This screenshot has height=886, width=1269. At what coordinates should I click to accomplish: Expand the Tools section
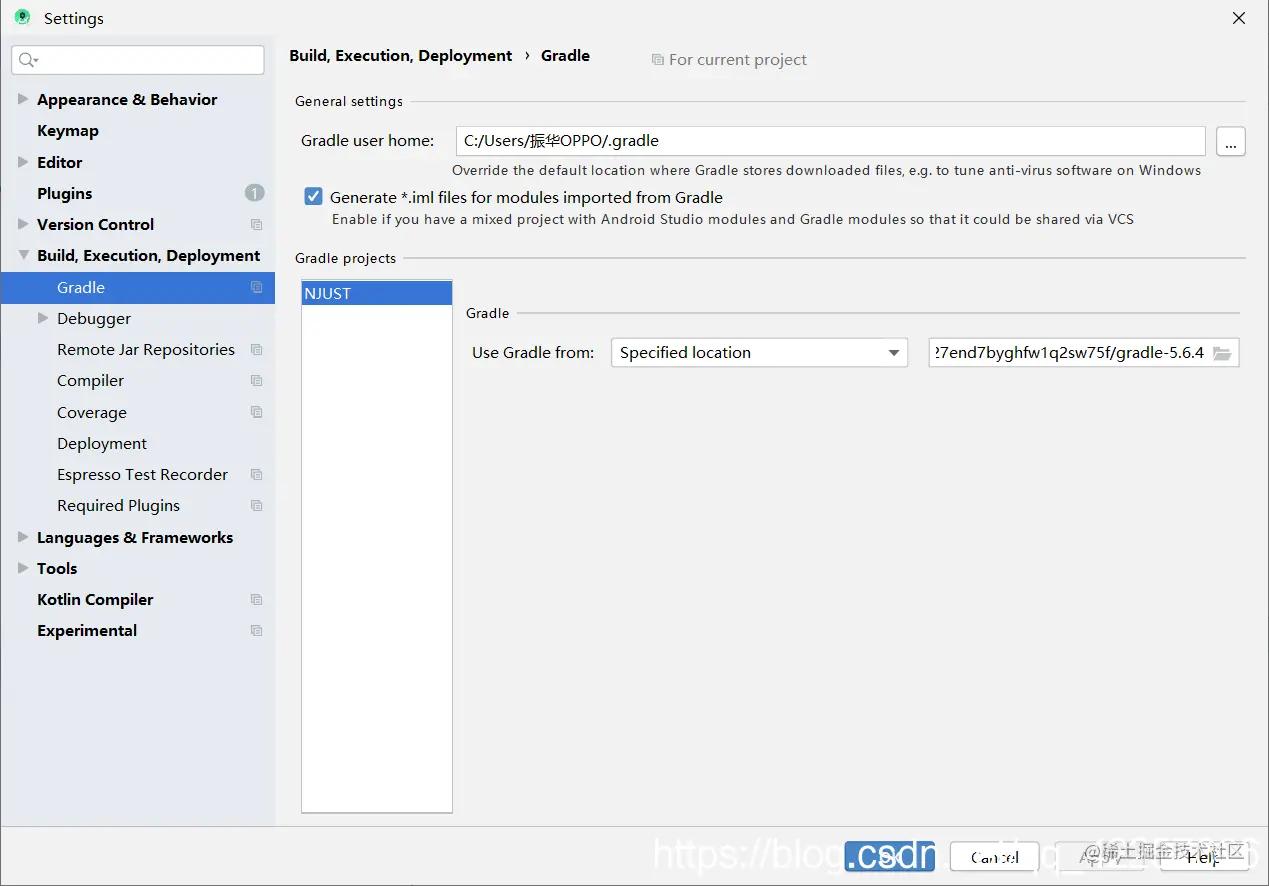click(23, 568)
